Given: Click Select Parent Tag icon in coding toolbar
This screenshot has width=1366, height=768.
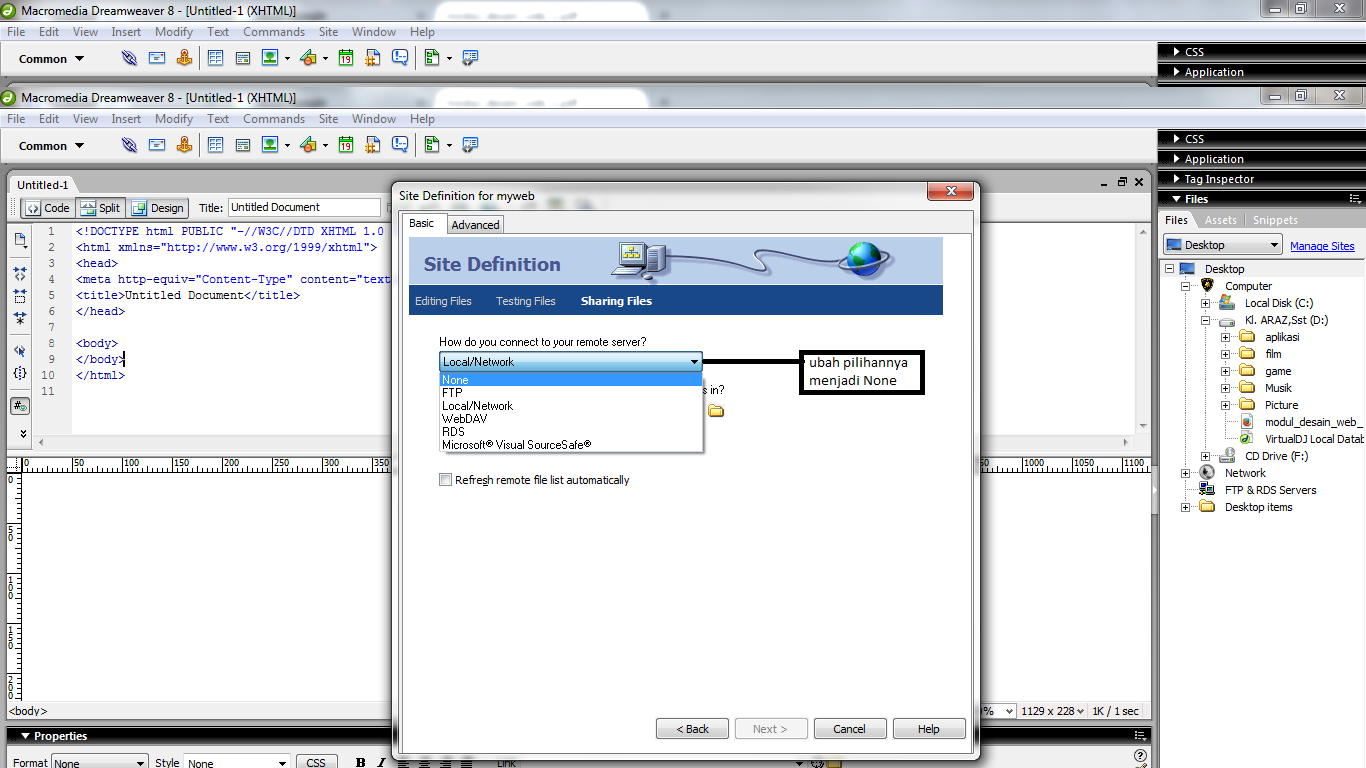Looking at the screenshot, I should pos(20,351).
